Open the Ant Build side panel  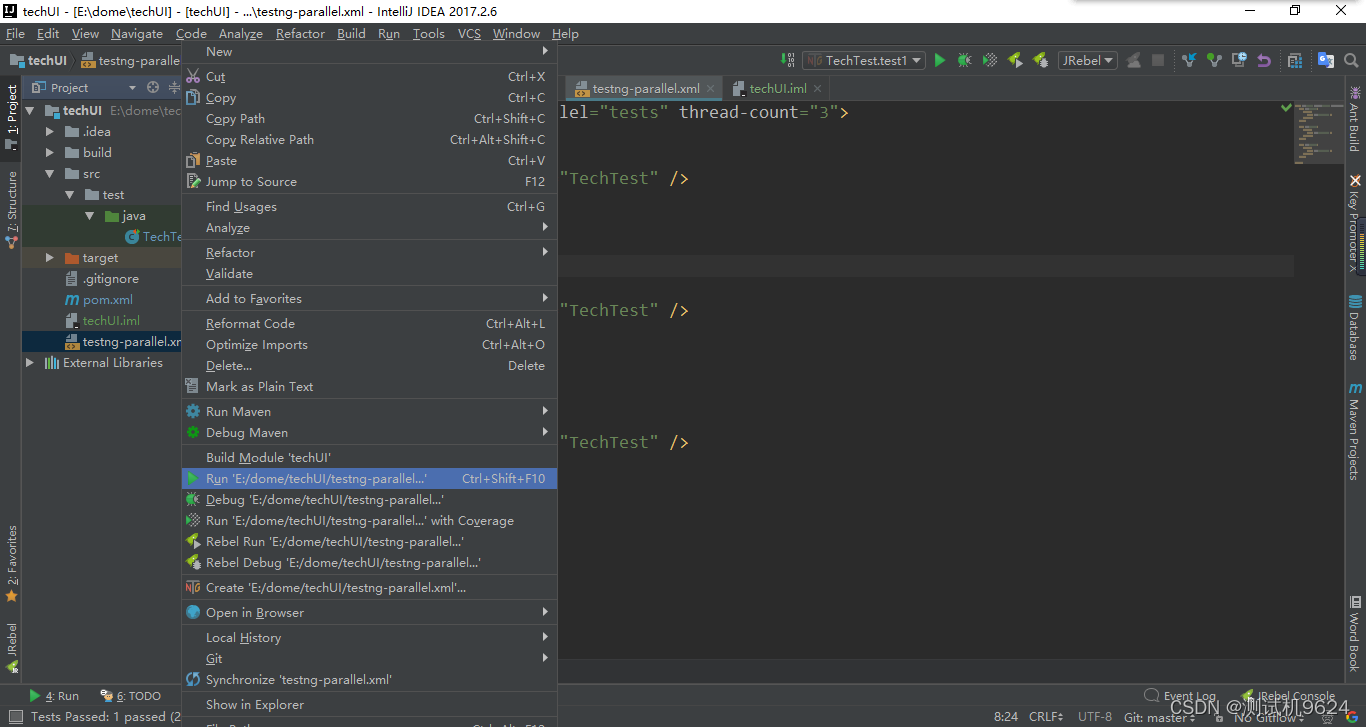pos(1355,118)
